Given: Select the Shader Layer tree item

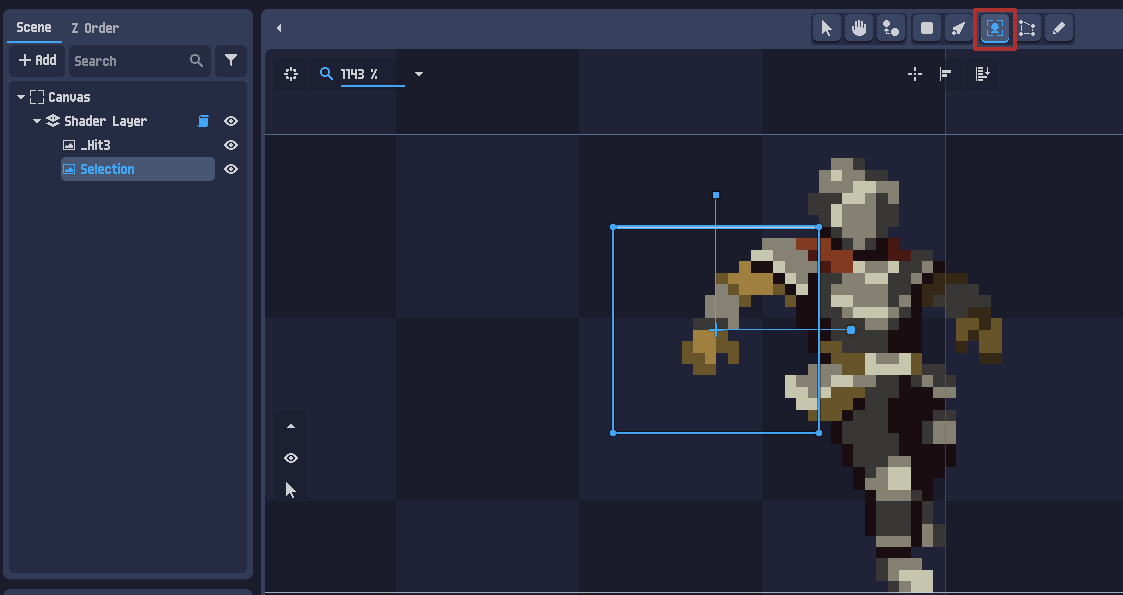Looking at the screenshot, I should 105,121.
